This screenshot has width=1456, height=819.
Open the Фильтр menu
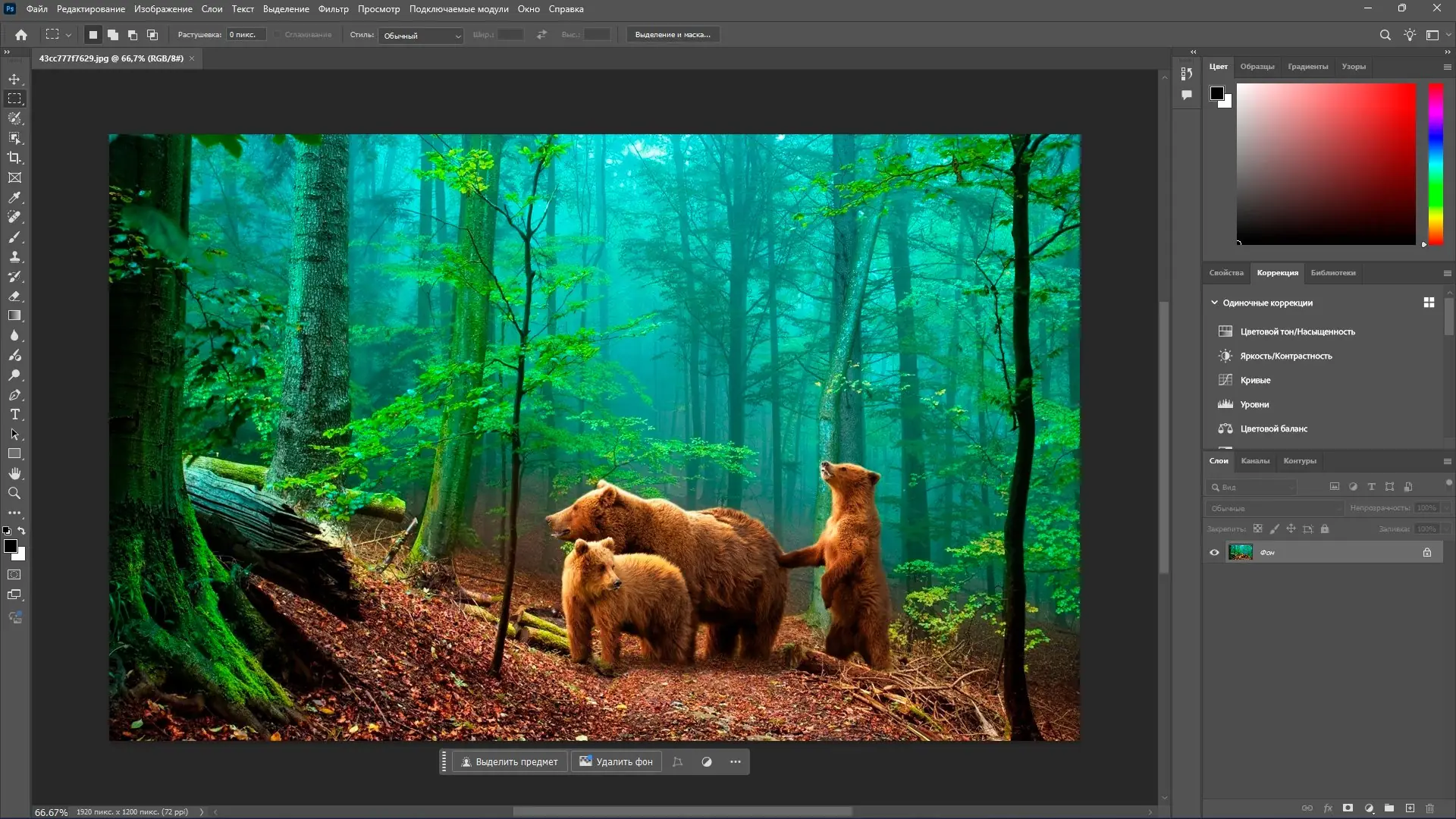333,9
